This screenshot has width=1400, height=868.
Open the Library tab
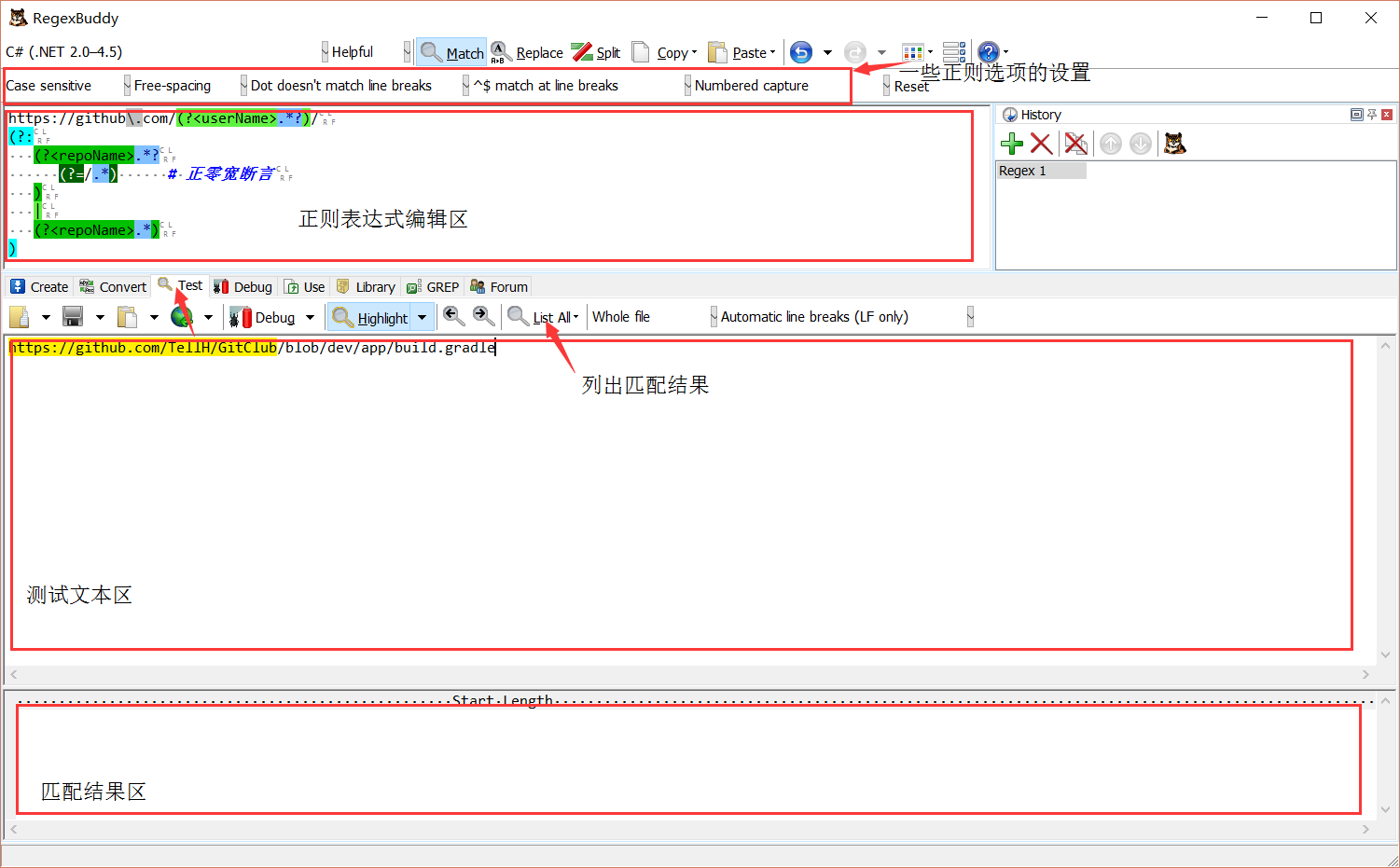(366, 286)
